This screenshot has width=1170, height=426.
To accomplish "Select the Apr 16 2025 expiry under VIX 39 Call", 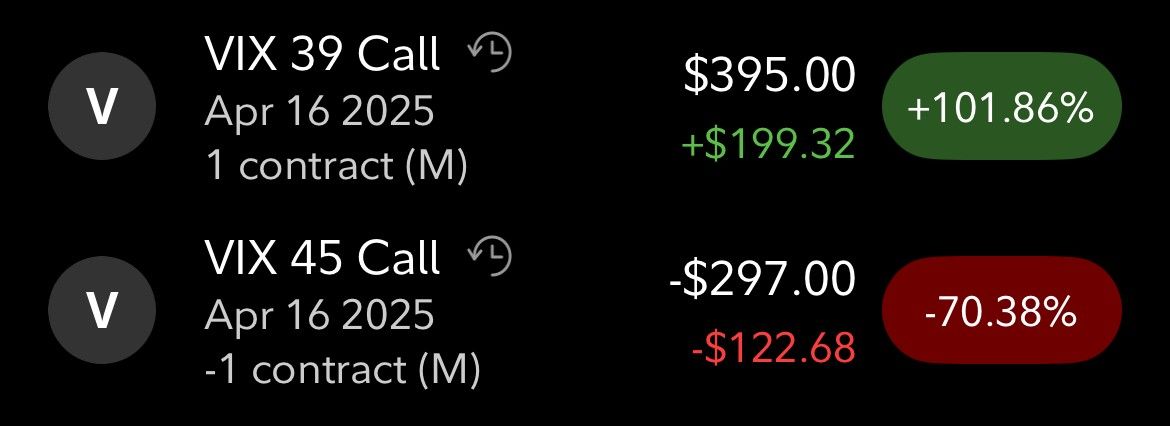I will point(319,111).
